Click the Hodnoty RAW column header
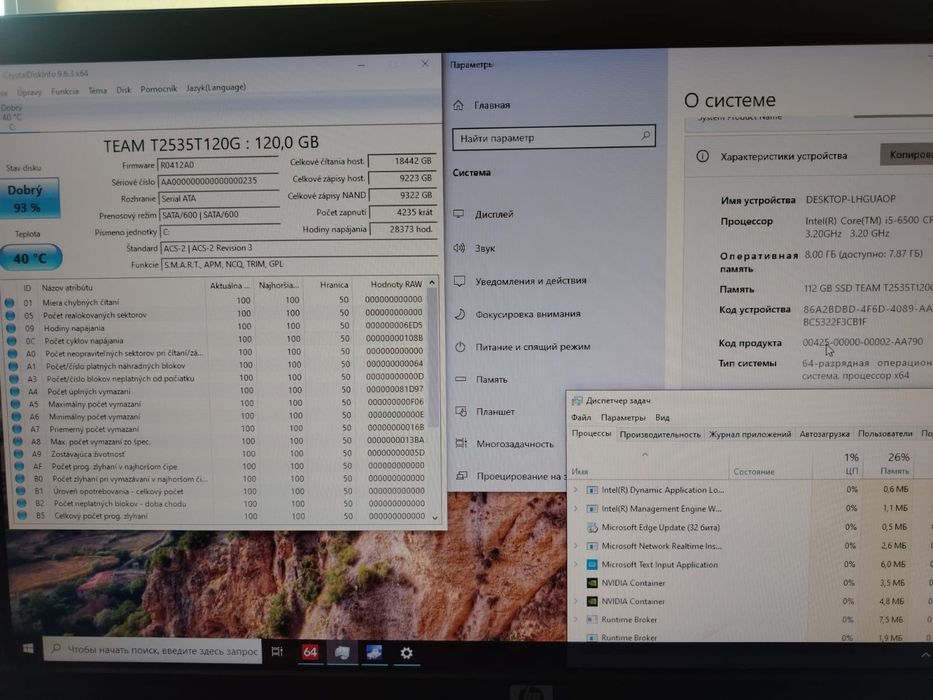The width and height of the screenshot is (933, 700). click(x=395, y=285)
